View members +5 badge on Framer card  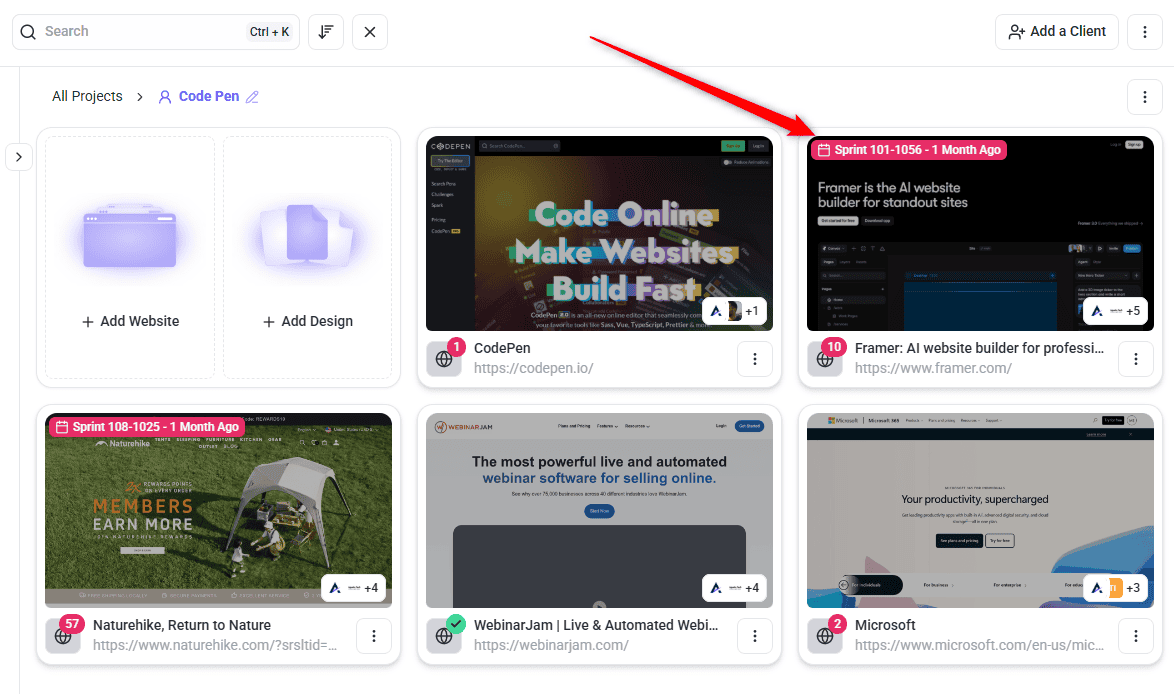tap(1115, 311)
